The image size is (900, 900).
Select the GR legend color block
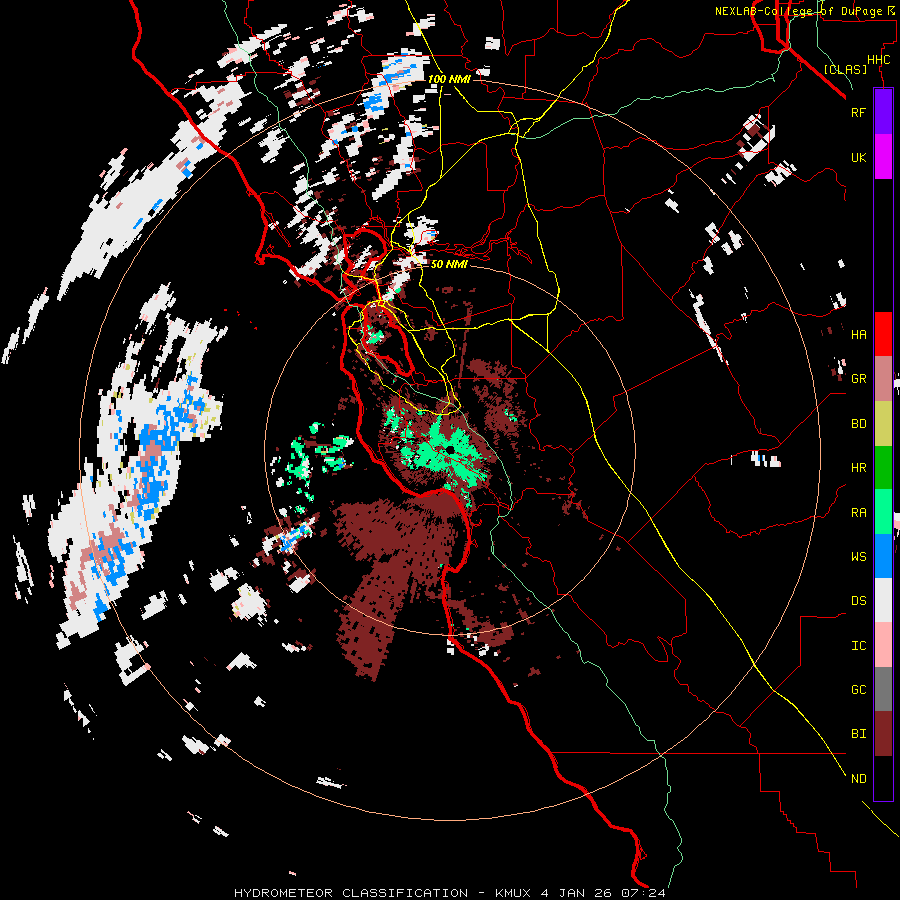pyautogui.click(x=883, y=379)
